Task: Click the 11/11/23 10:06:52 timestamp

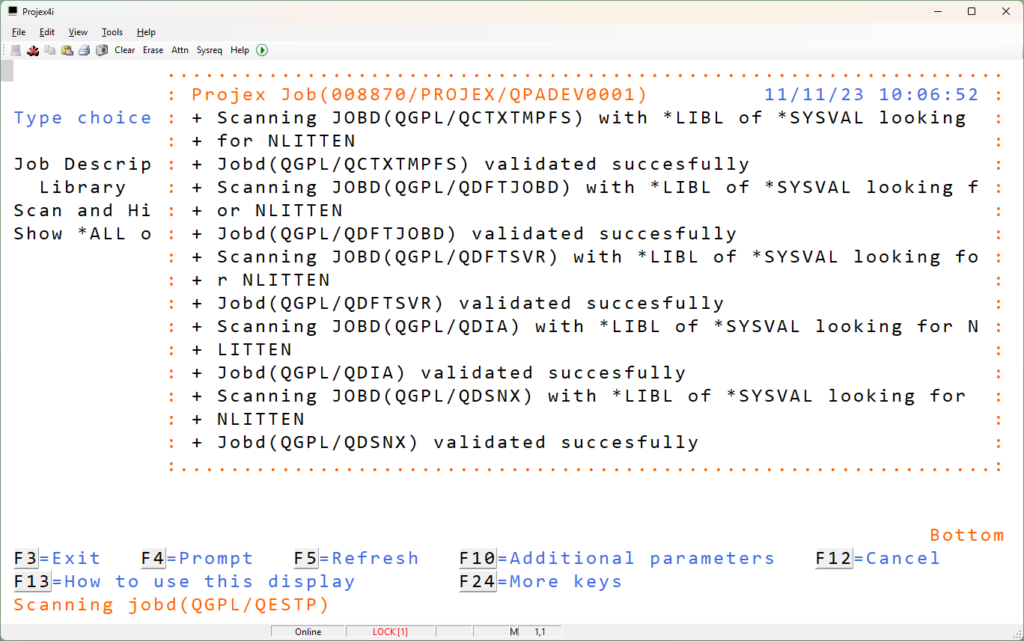Action: coord(871,95)
